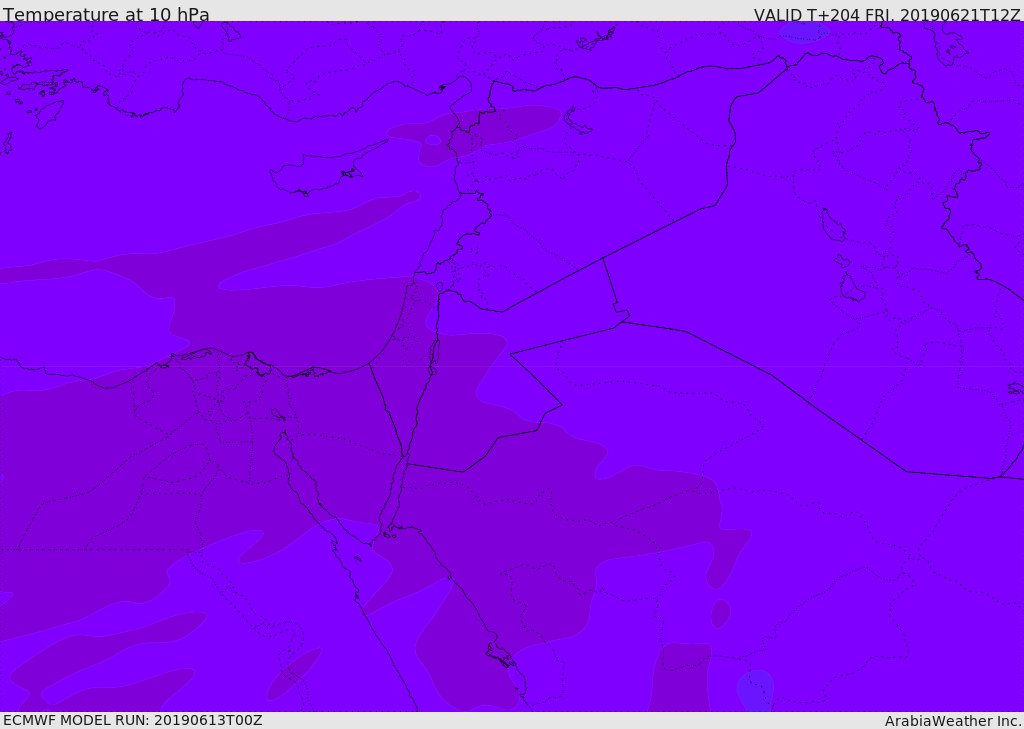Click the small dark purple oval in Saudi Arabia
The height and width of the screenshot is (729, 1024).
[720, 613]
